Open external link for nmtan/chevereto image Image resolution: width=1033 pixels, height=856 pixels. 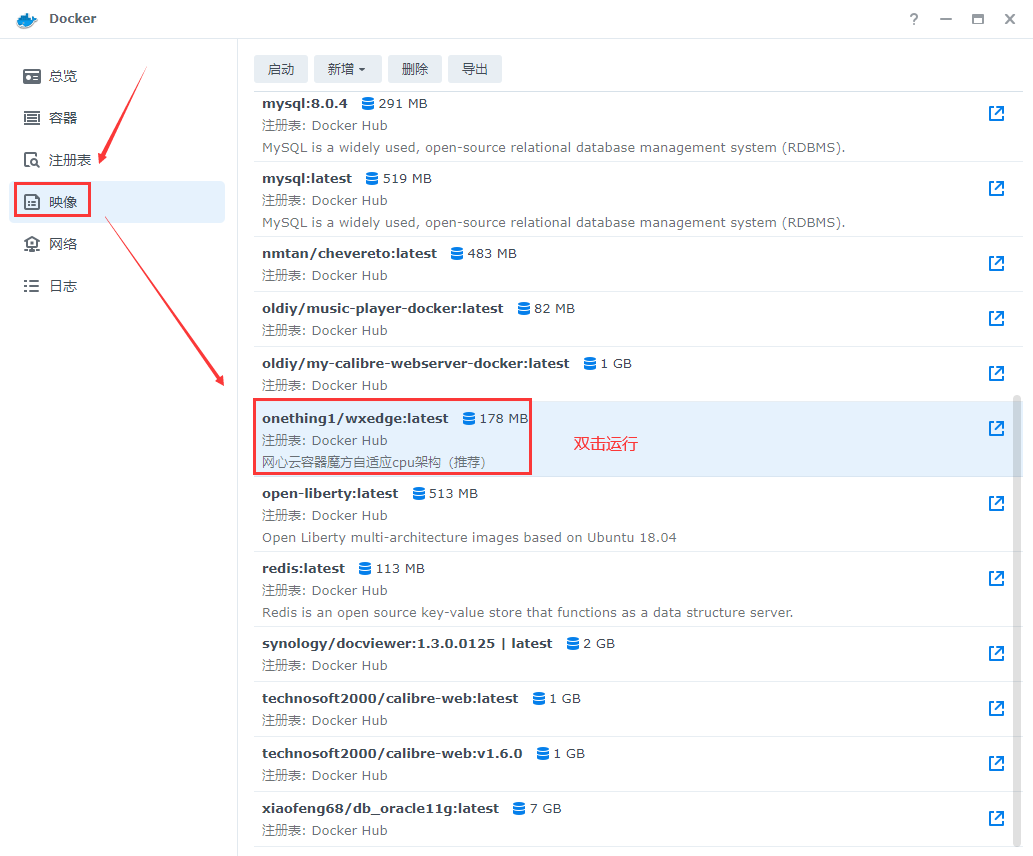(996, 263)
